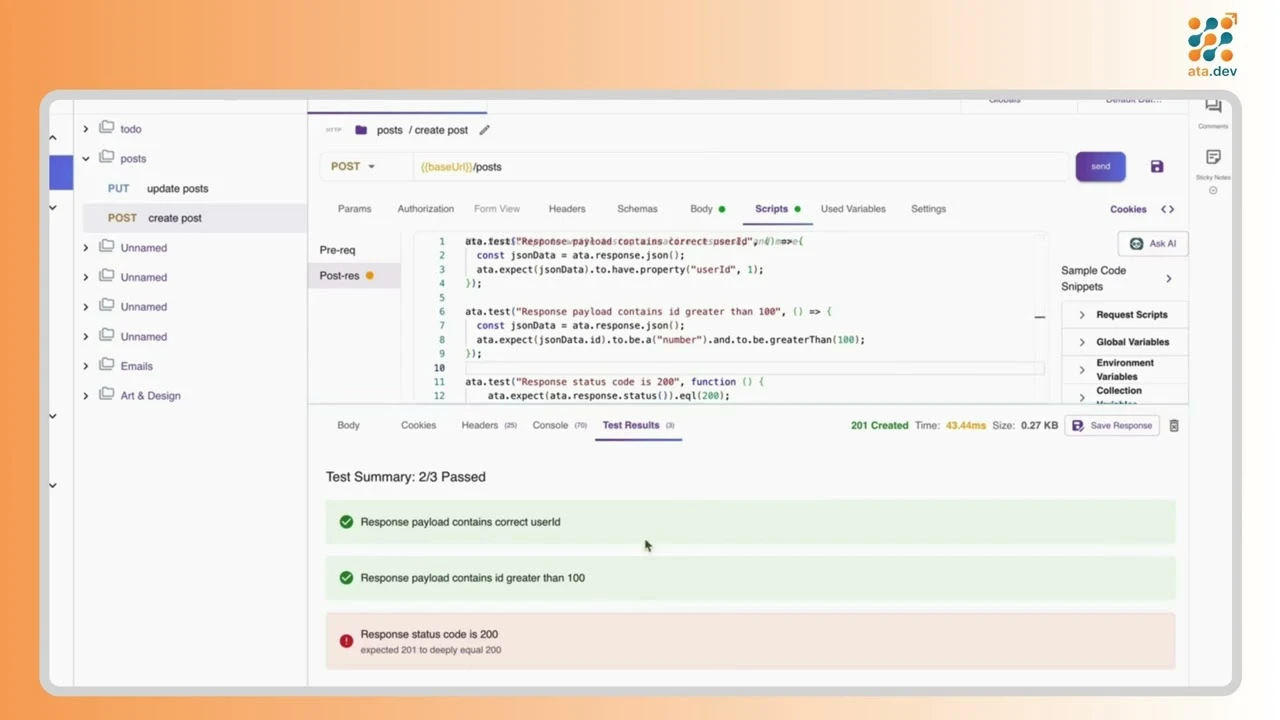Image resolution: width=1280 pixels, height=720 pixels.
Task: Open the Test Results tab
Action: coord(630,425)
